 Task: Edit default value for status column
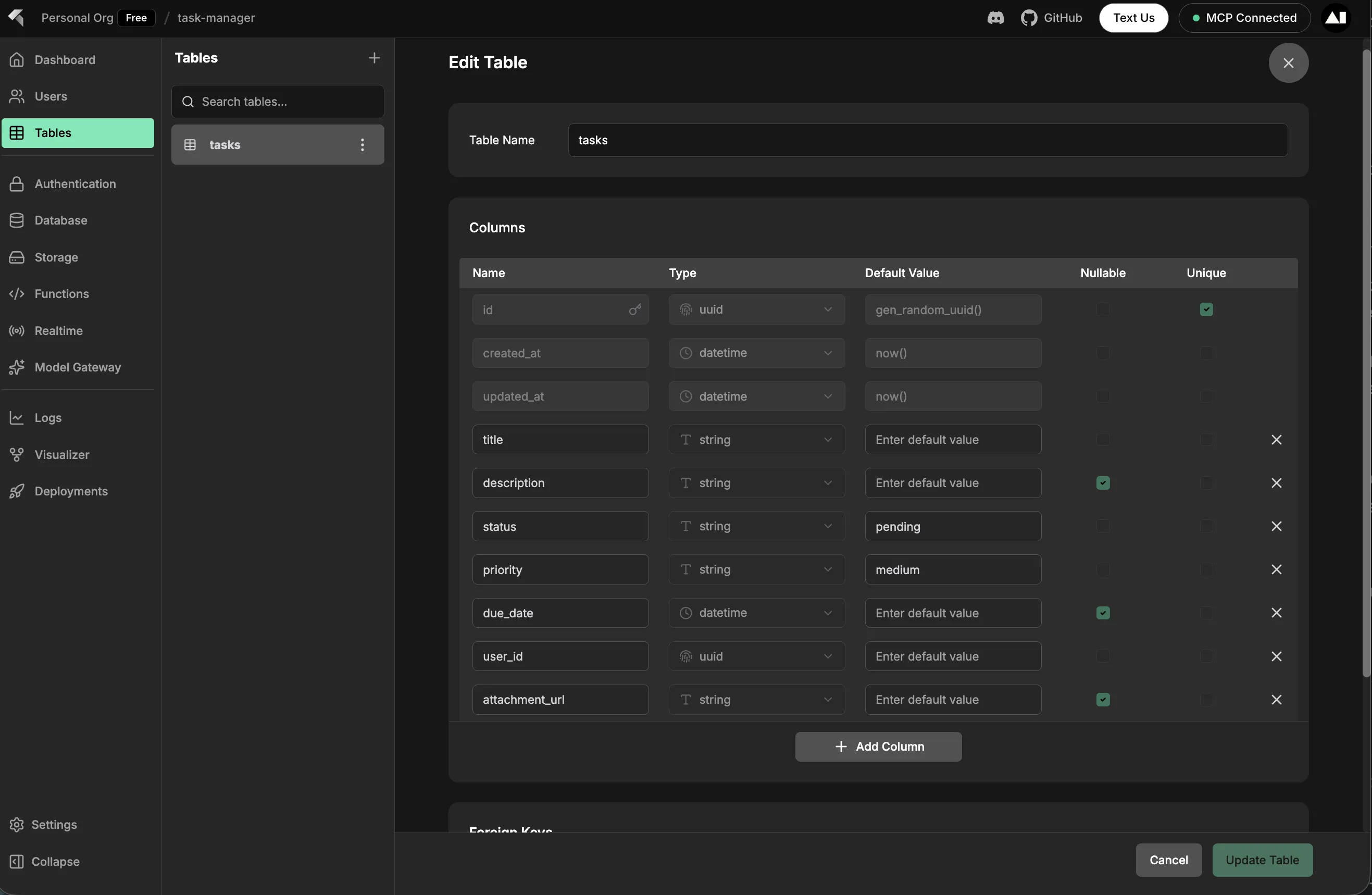953,526
